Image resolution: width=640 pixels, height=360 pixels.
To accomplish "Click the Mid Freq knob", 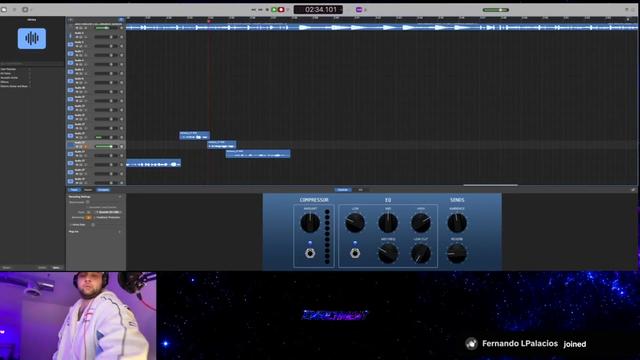I will pyautogui.click(x=388, y=253).
